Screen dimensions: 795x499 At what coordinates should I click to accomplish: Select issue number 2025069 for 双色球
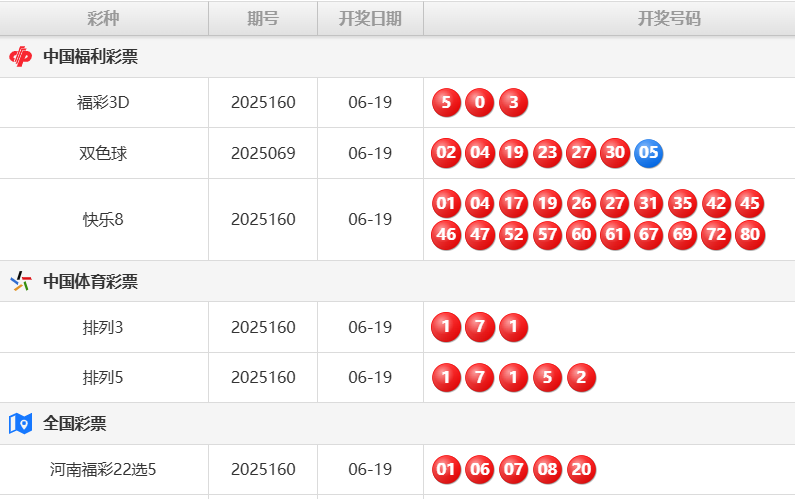[x=263, y=153]
